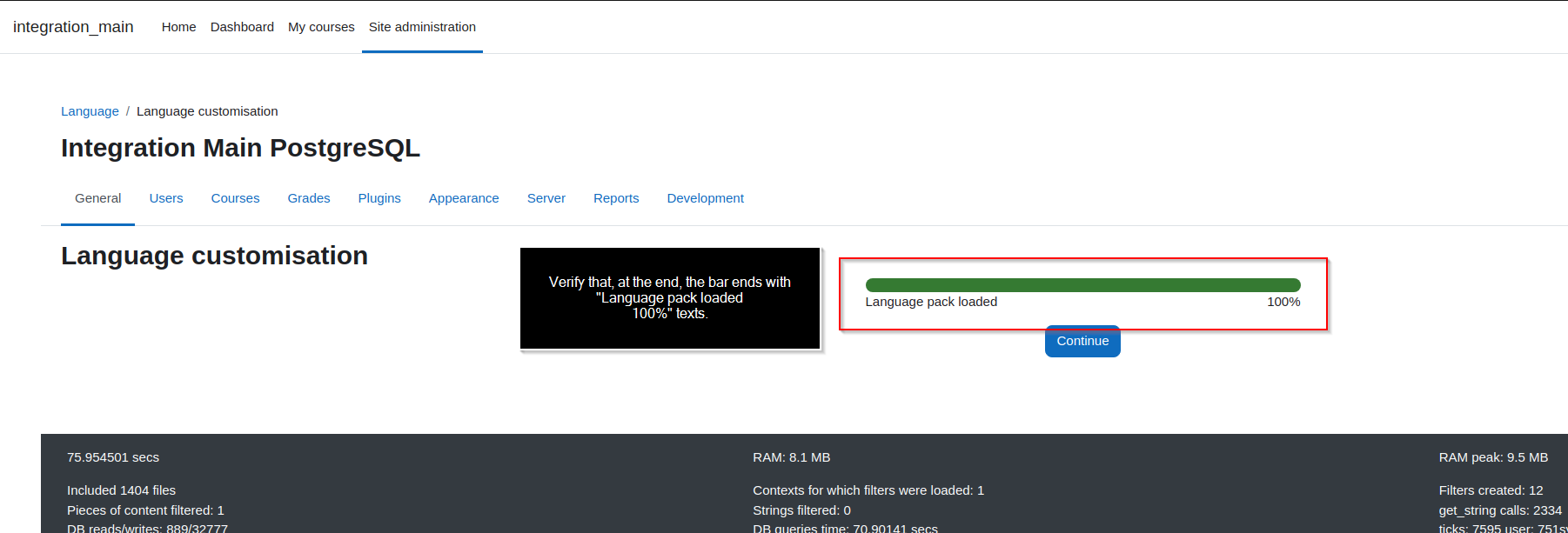Screen dimensions: 1568x533
Task: Switch to the Plugins admin tab
Action: click(379, 198)
